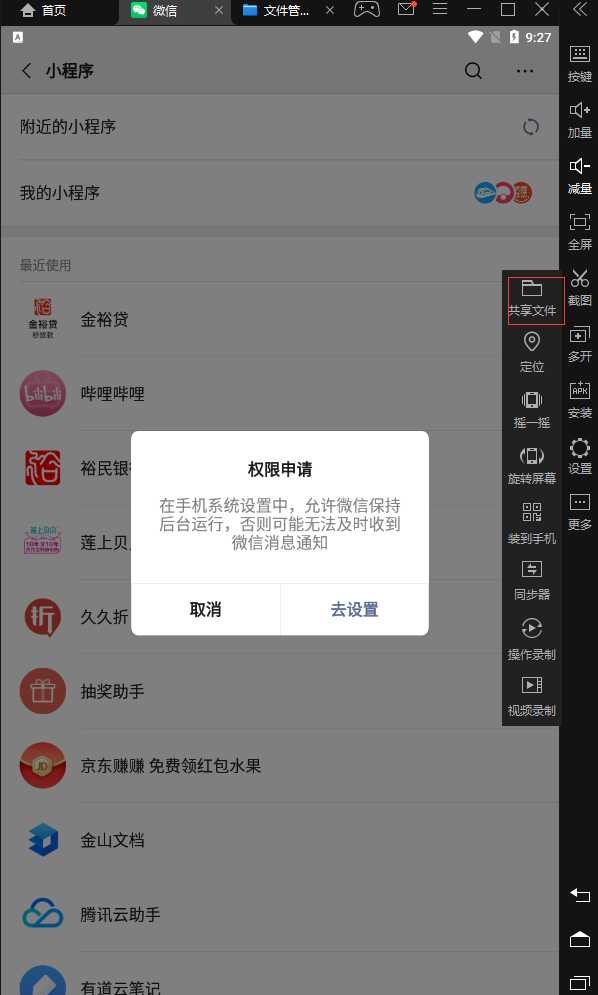Click the 旋转屏幕 rotate screen icon
Image resolution: width=598 pixels, height=995 pixels.
(532, 465)
